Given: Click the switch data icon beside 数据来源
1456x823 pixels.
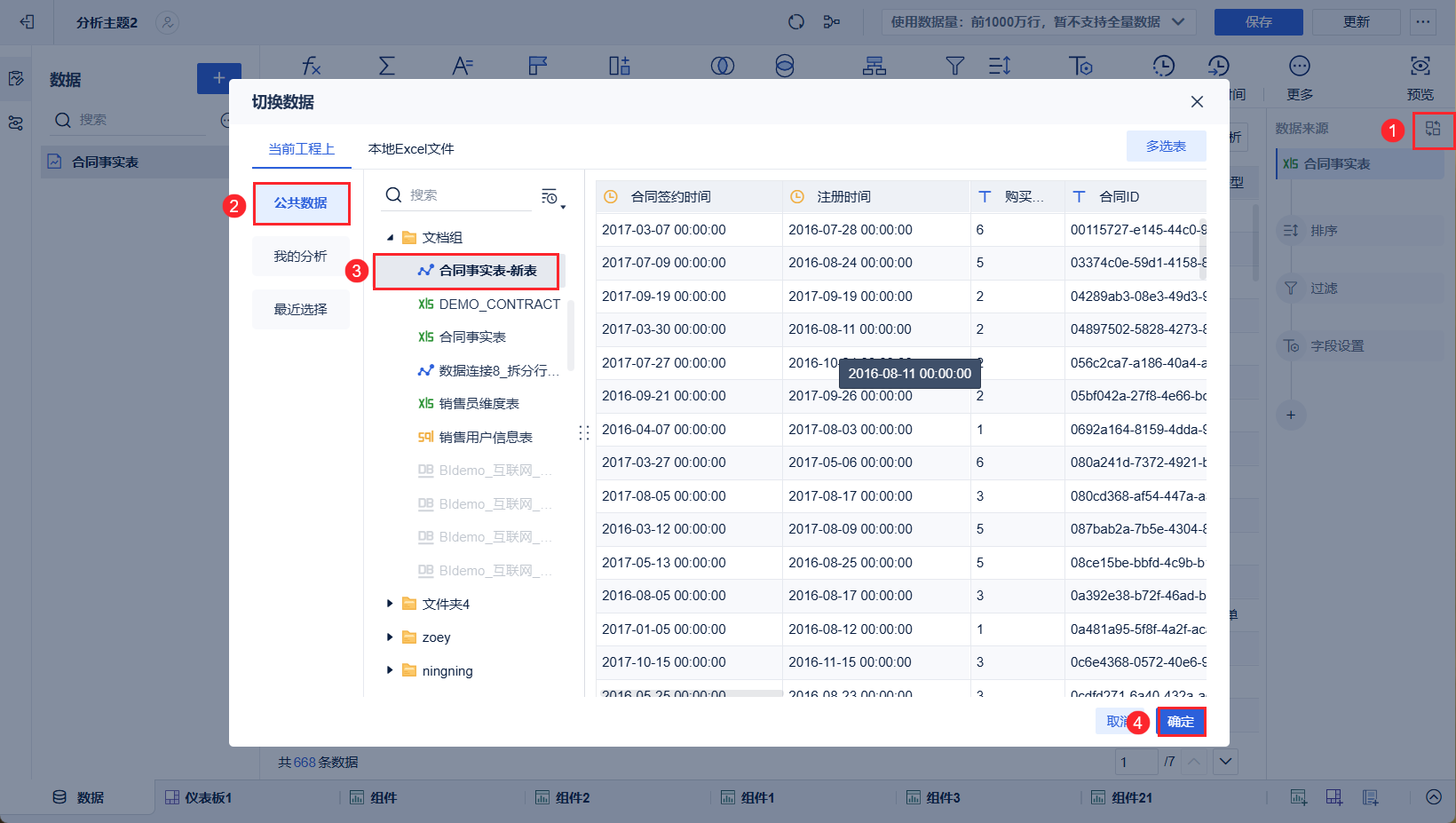Looking at the screenshot, I should click(x=1433, y=129).
